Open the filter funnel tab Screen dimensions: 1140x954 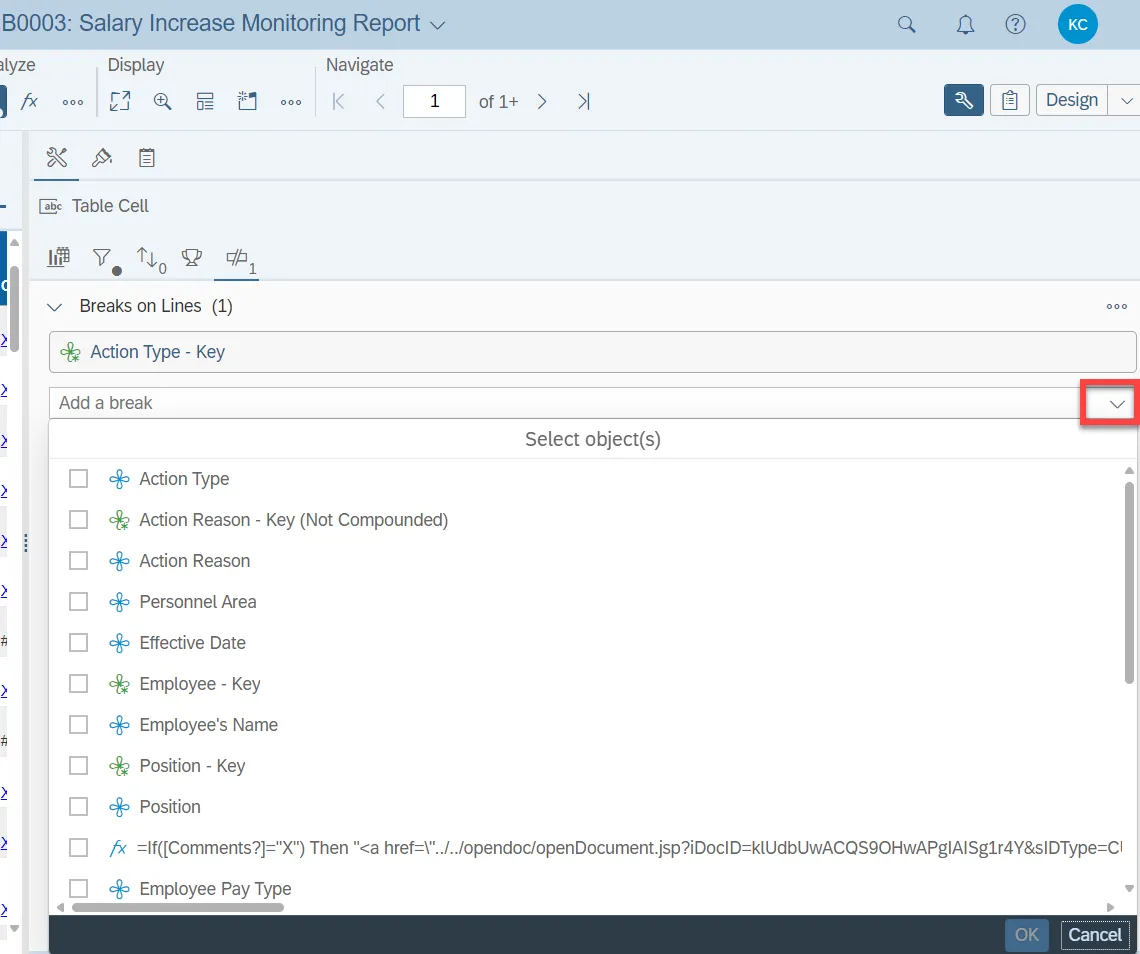coord(103,259)
